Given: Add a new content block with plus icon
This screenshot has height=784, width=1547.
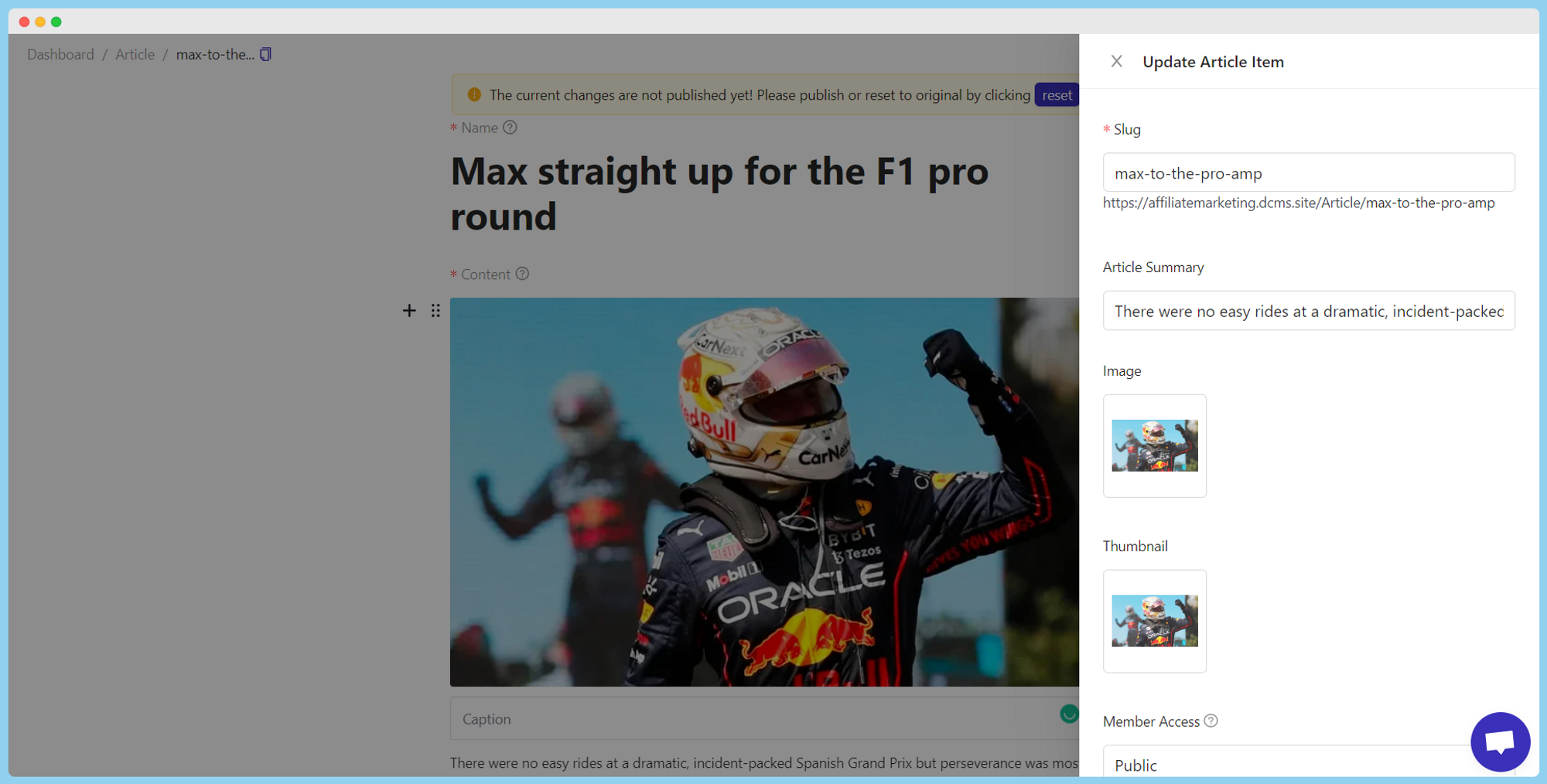Looking at the screenshot, I should click(409, 310).
